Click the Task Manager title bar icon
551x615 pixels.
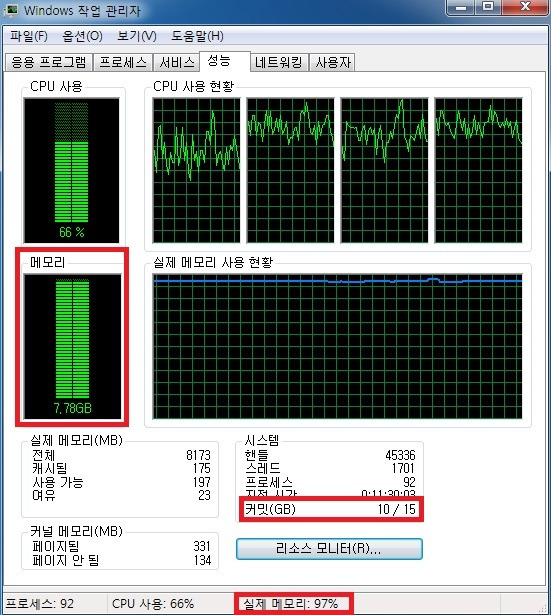[x=9, y=10]
